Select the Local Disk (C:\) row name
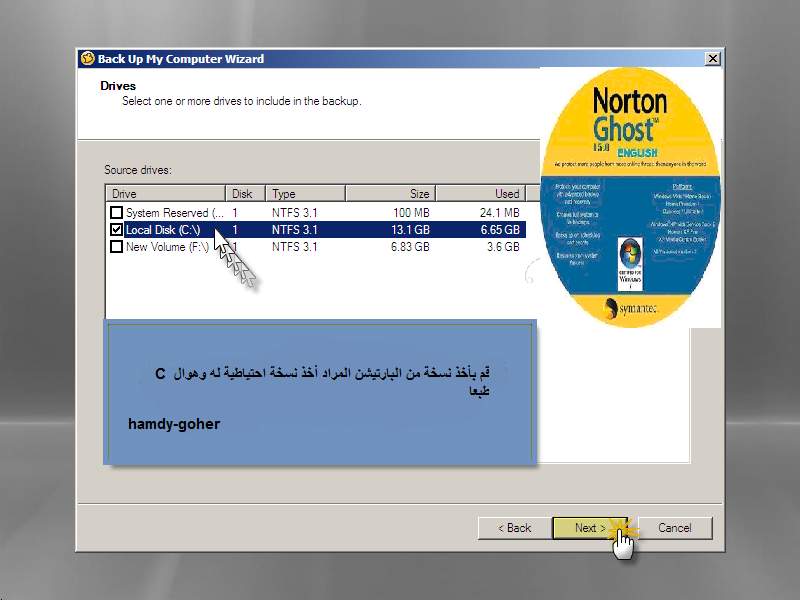Screen dimensions: 800x600 pyautogui.click(x=163, y=230)
